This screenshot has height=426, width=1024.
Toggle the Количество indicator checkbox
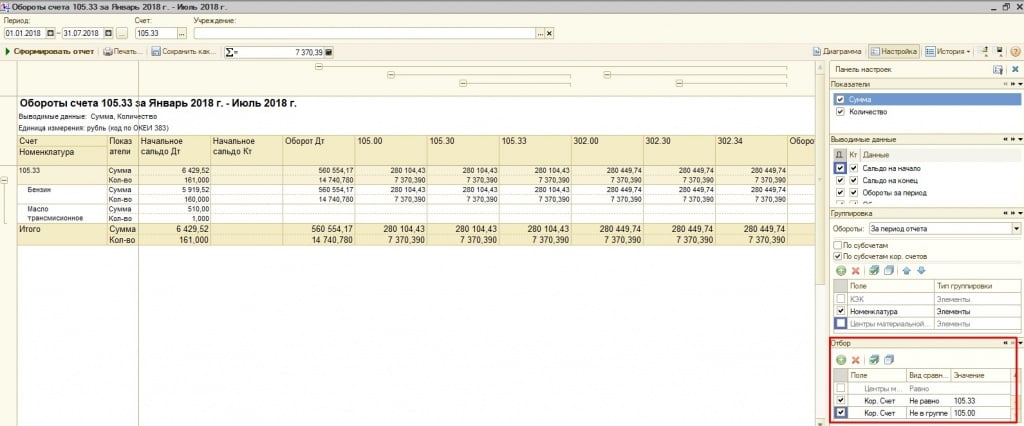(840, 112)
